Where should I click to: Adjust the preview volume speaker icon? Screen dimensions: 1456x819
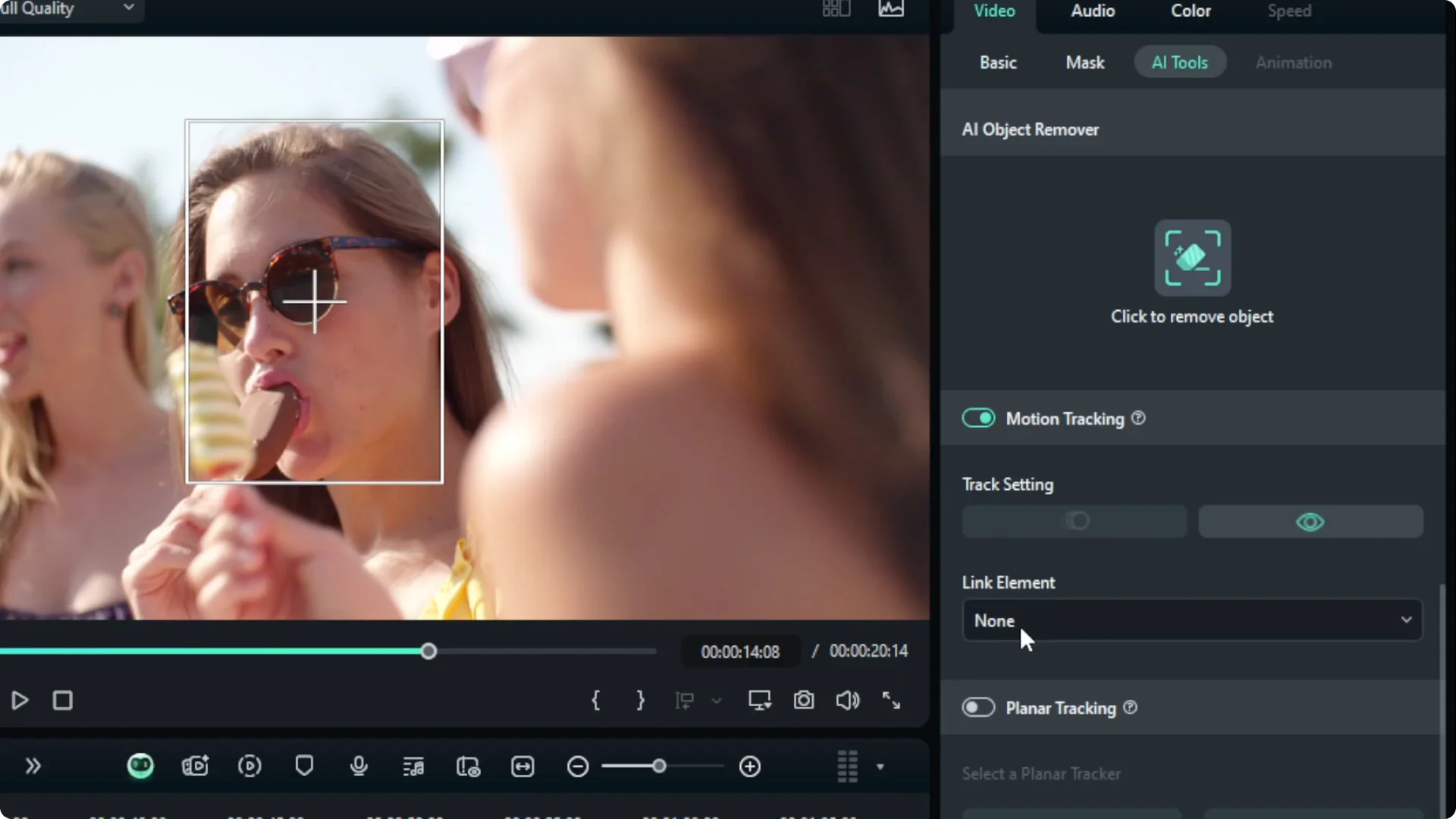click(848, 700)
